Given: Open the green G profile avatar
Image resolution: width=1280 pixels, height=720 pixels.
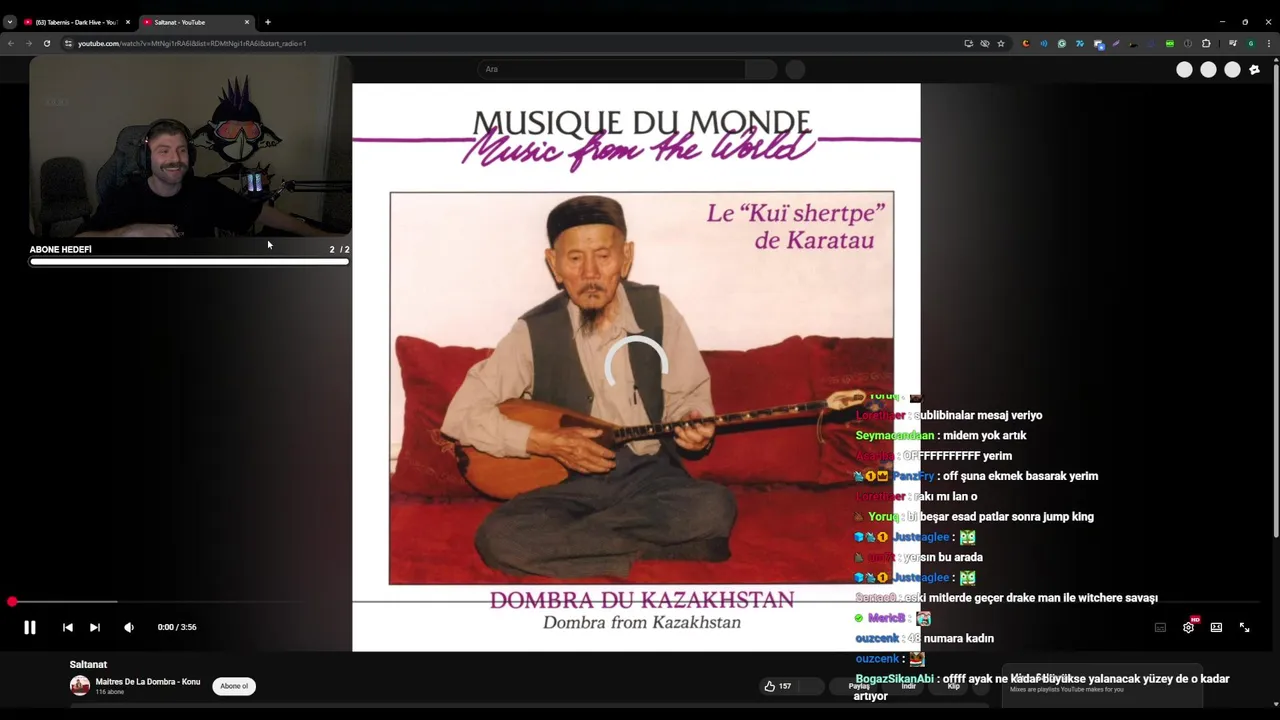Looking at the screenshot, I should click(x=1251, y=43).
